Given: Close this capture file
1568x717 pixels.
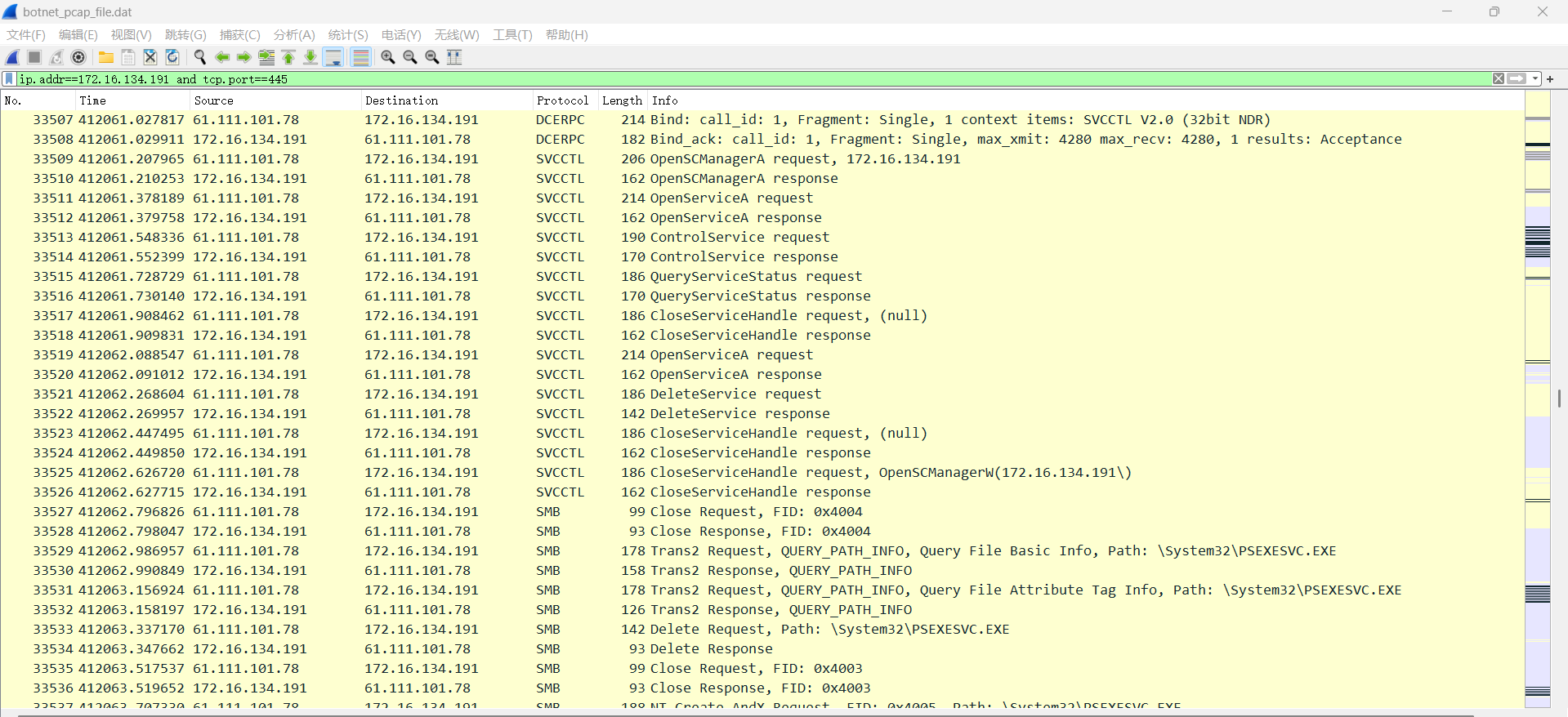Looking at the screenshot, I should 150,57.
